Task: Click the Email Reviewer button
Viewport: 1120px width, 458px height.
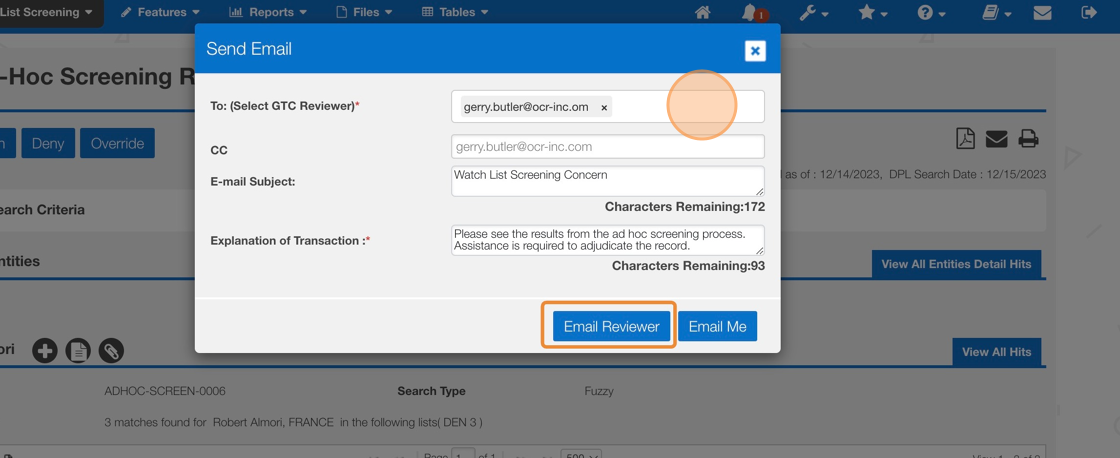Action: tap(611, 326)
